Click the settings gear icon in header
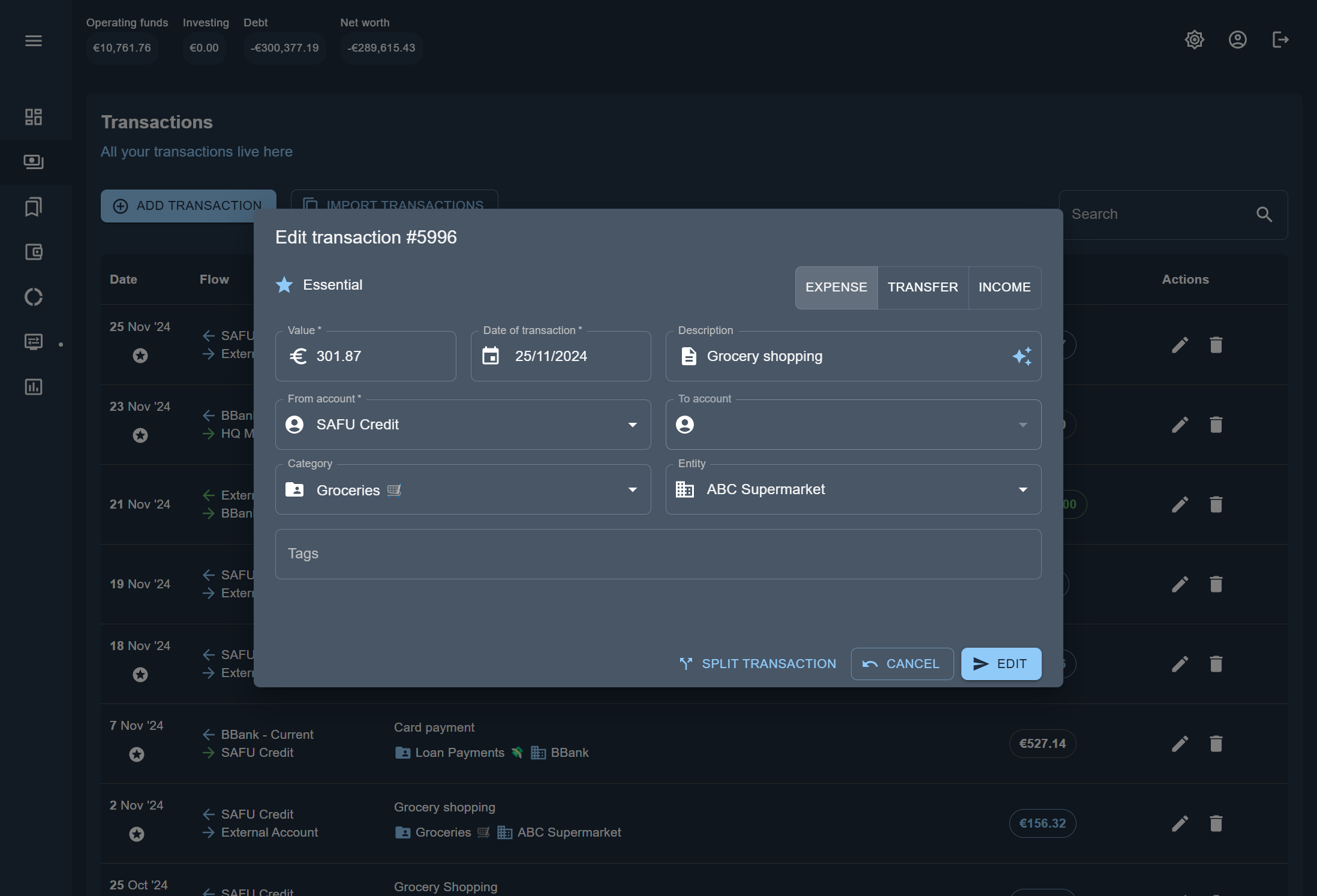 [x=1194, y=40]
